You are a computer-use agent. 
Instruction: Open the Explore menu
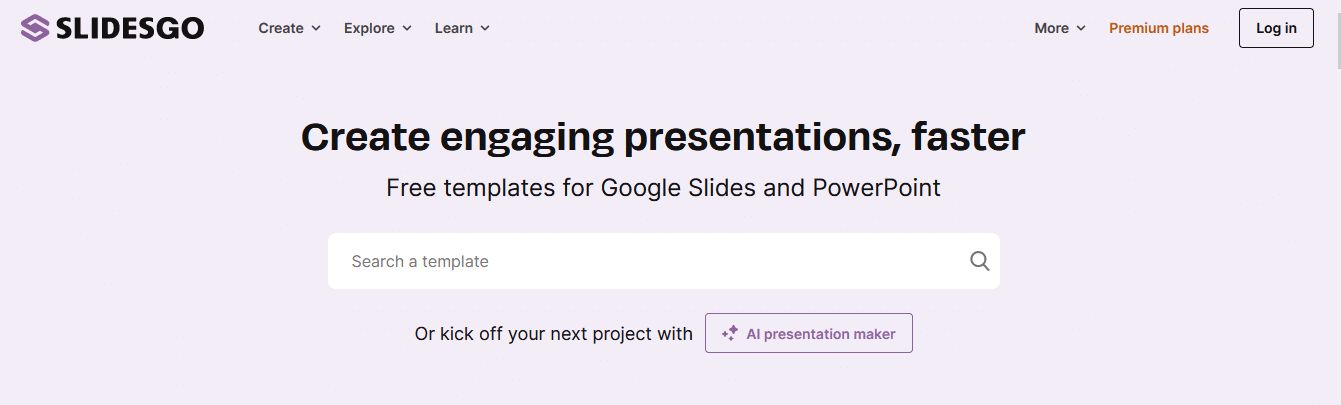(369, 28)
